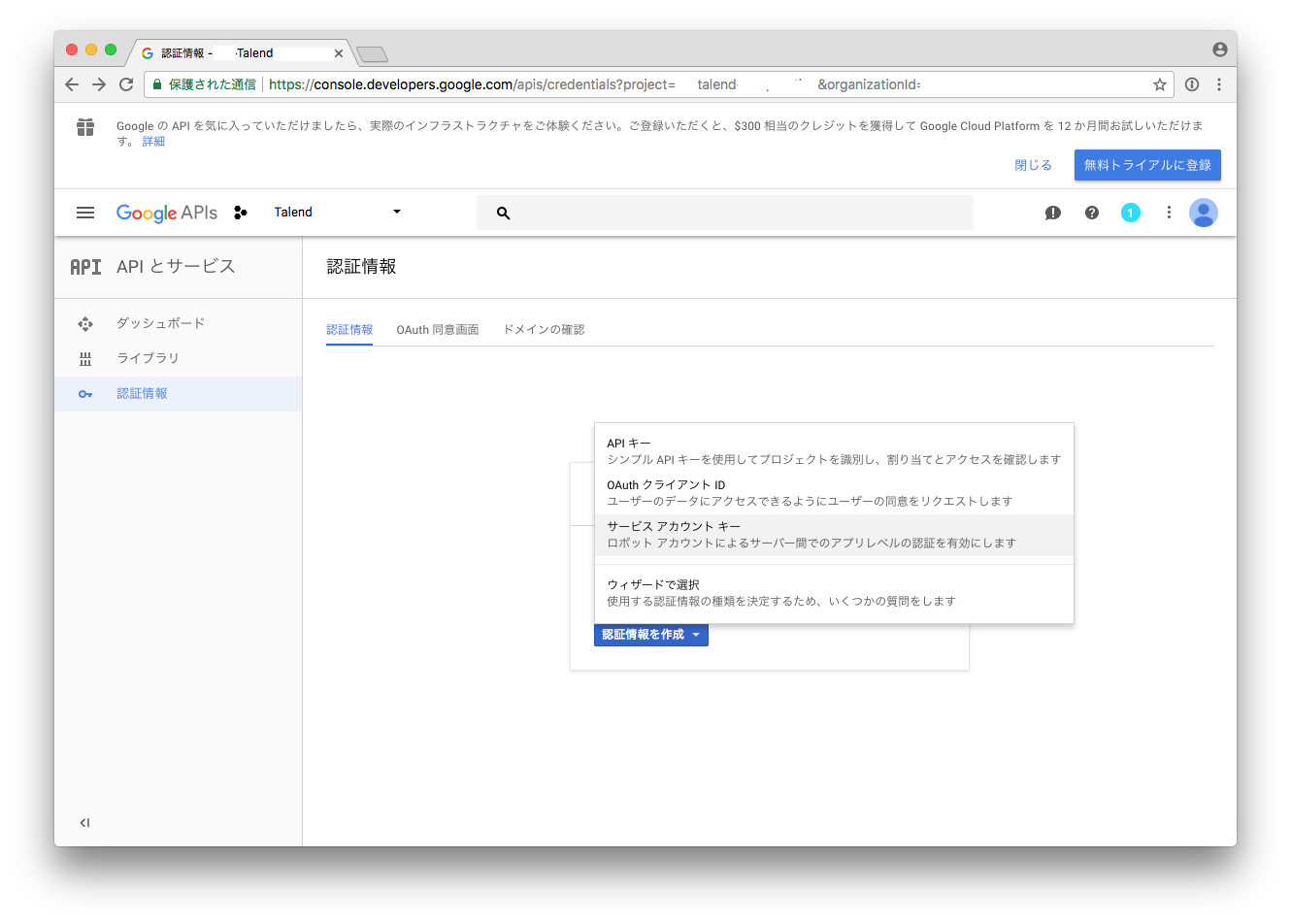Open the navigation hamburger menu
Image resolution: width=1291 pixels, height=924 pixels.
tap(85, 212)
